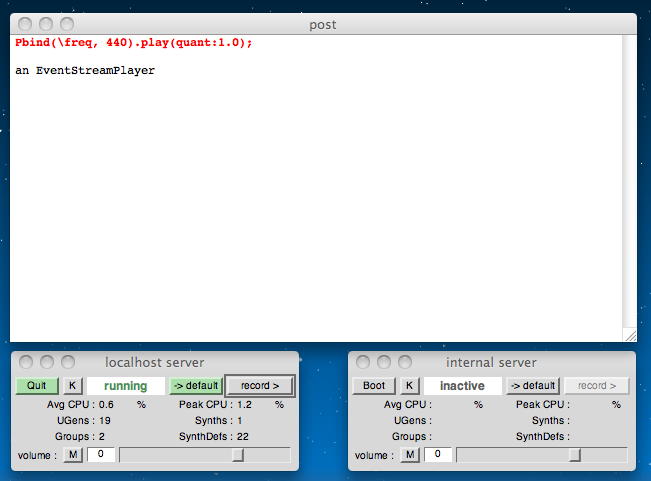
Task: Click Synths count 1 in localhost server
Action: coord(240,420)
